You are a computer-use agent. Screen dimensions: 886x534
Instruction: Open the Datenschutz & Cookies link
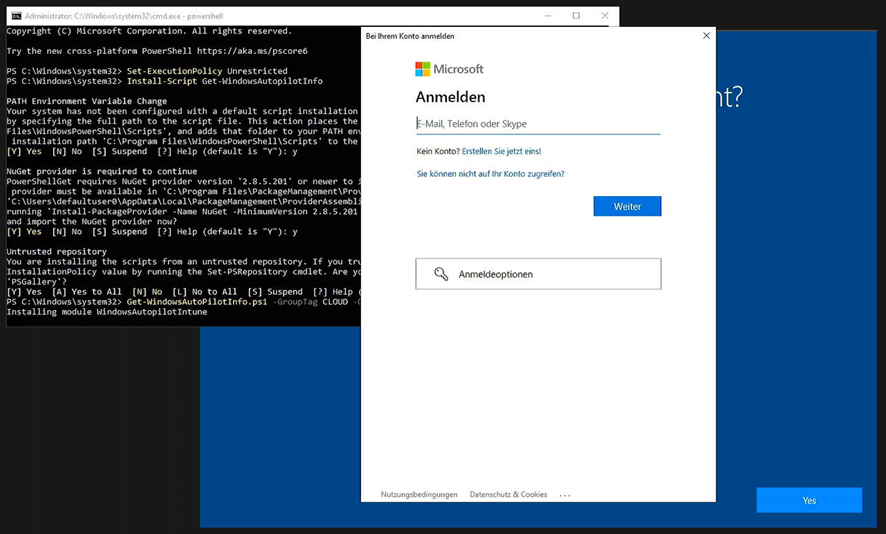[x=508, y=495]
